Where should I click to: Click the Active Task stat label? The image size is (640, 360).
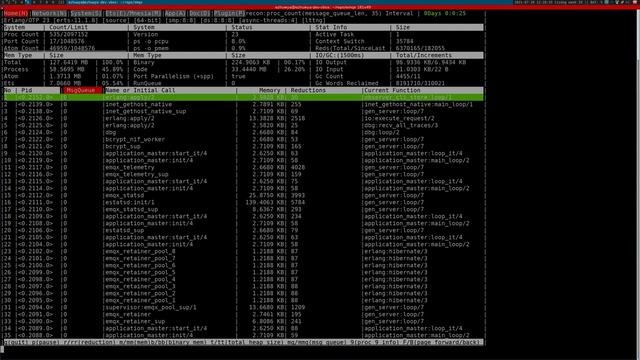[335, 34]
